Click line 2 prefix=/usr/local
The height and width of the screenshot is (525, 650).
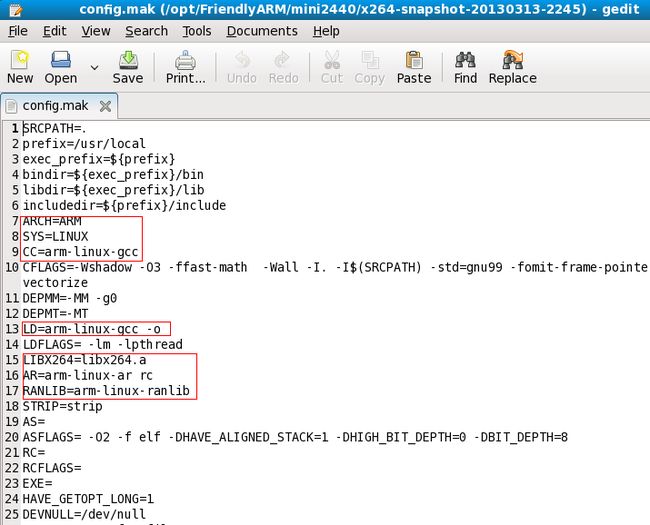tap(84, 144)
